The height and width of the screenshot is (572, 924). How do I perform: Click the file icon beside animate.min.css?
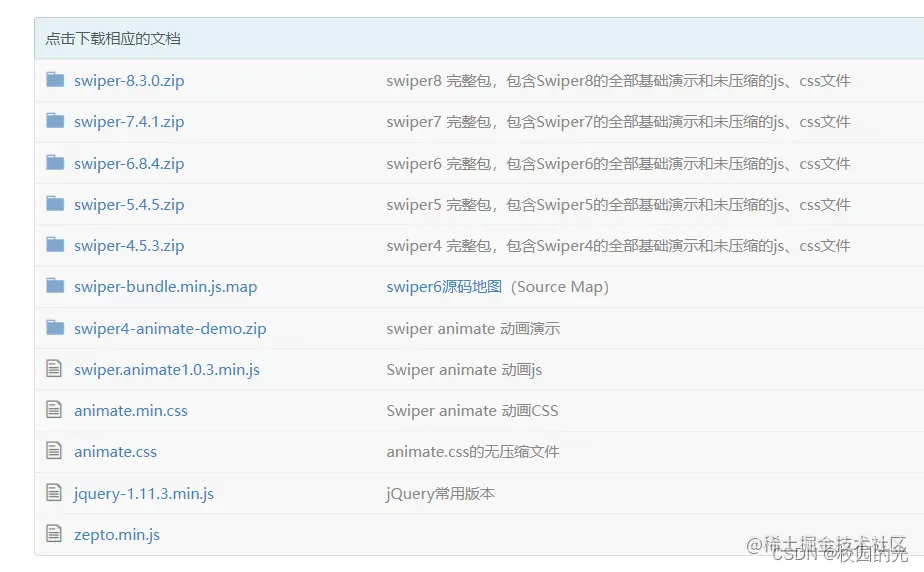(x=54, y=409)
